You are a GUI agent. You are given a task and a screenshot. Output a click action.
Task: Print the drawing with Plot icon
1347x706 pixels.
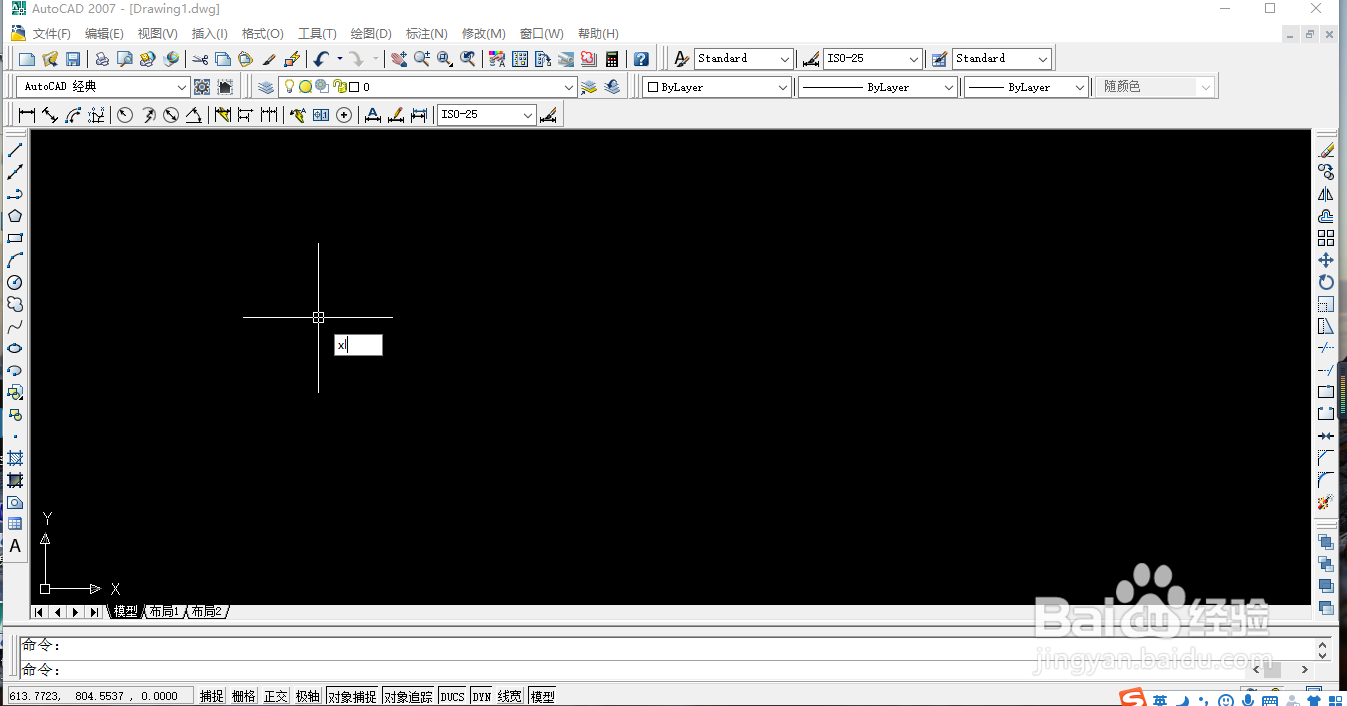[x=102, y=59]
